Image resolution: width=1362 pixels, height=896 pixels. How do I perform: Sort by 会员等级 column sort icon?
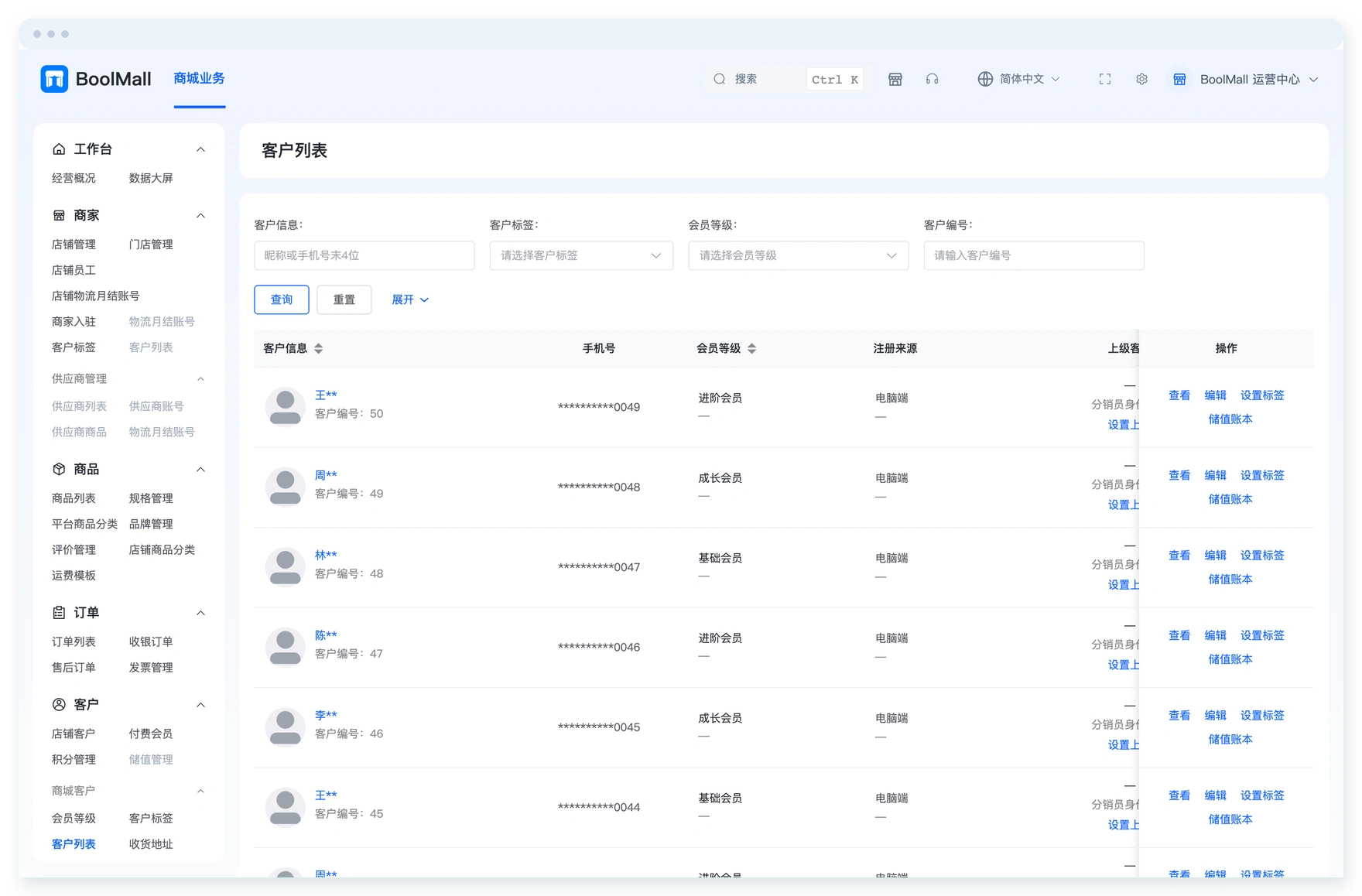(751, 348)
